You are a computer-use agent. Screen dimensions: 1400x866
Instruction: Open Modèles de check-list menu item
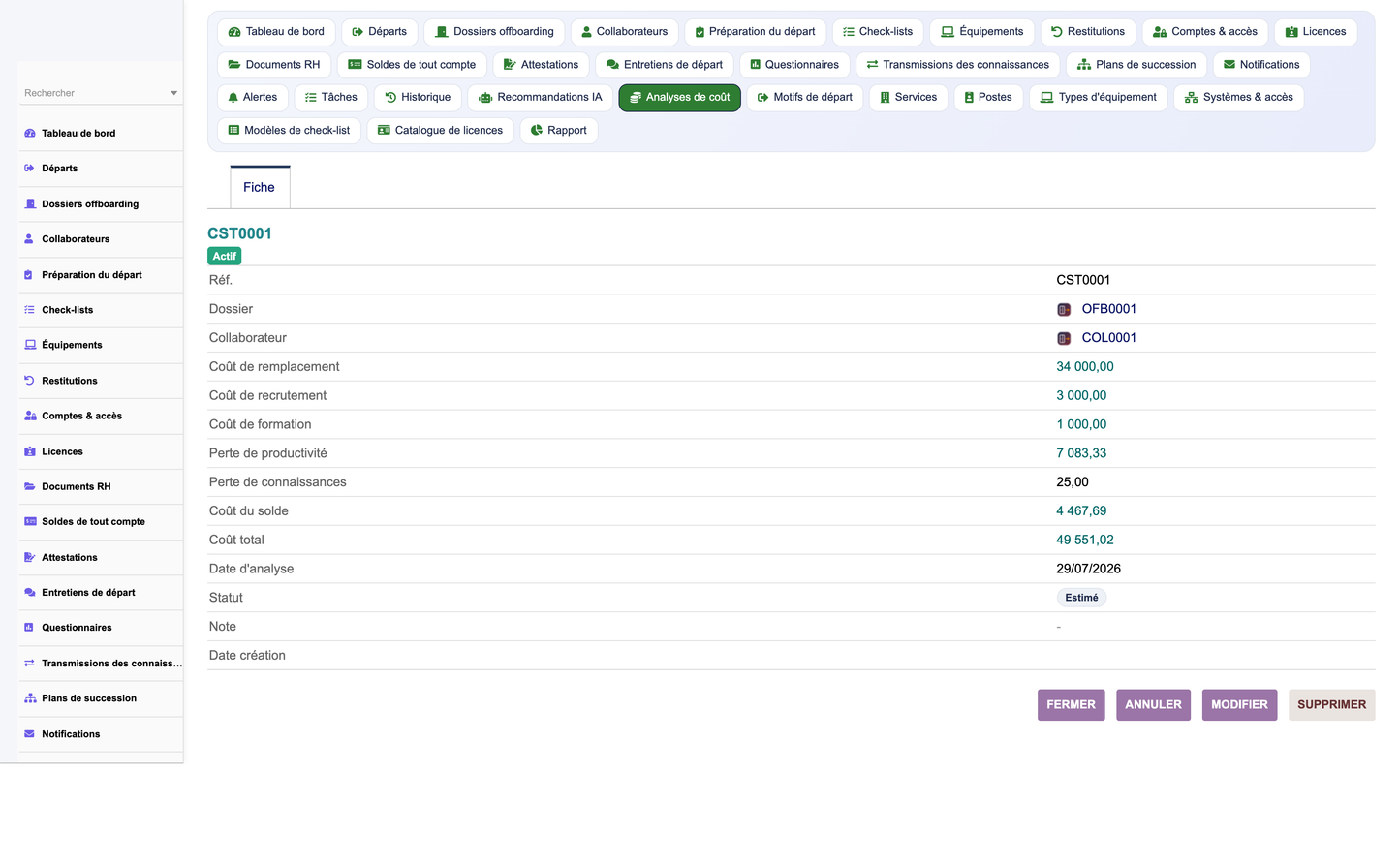point(289,131)
